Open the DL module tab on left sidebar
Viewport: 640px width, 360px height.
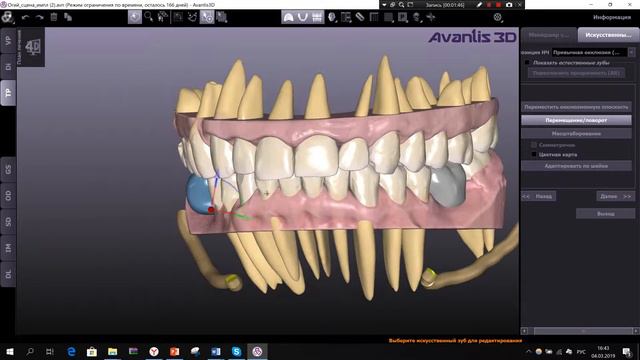[8, 274]
